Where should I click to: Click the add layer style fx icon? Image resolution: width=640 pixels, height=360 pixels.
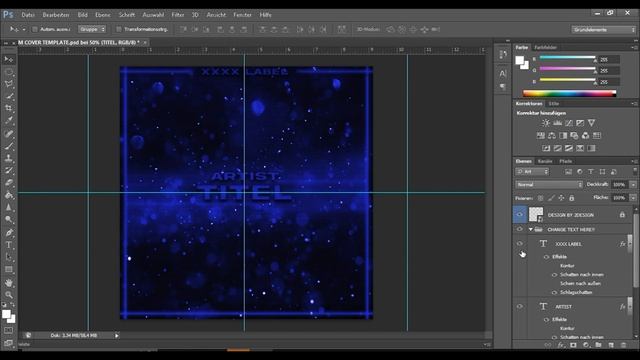click(561, 345)
